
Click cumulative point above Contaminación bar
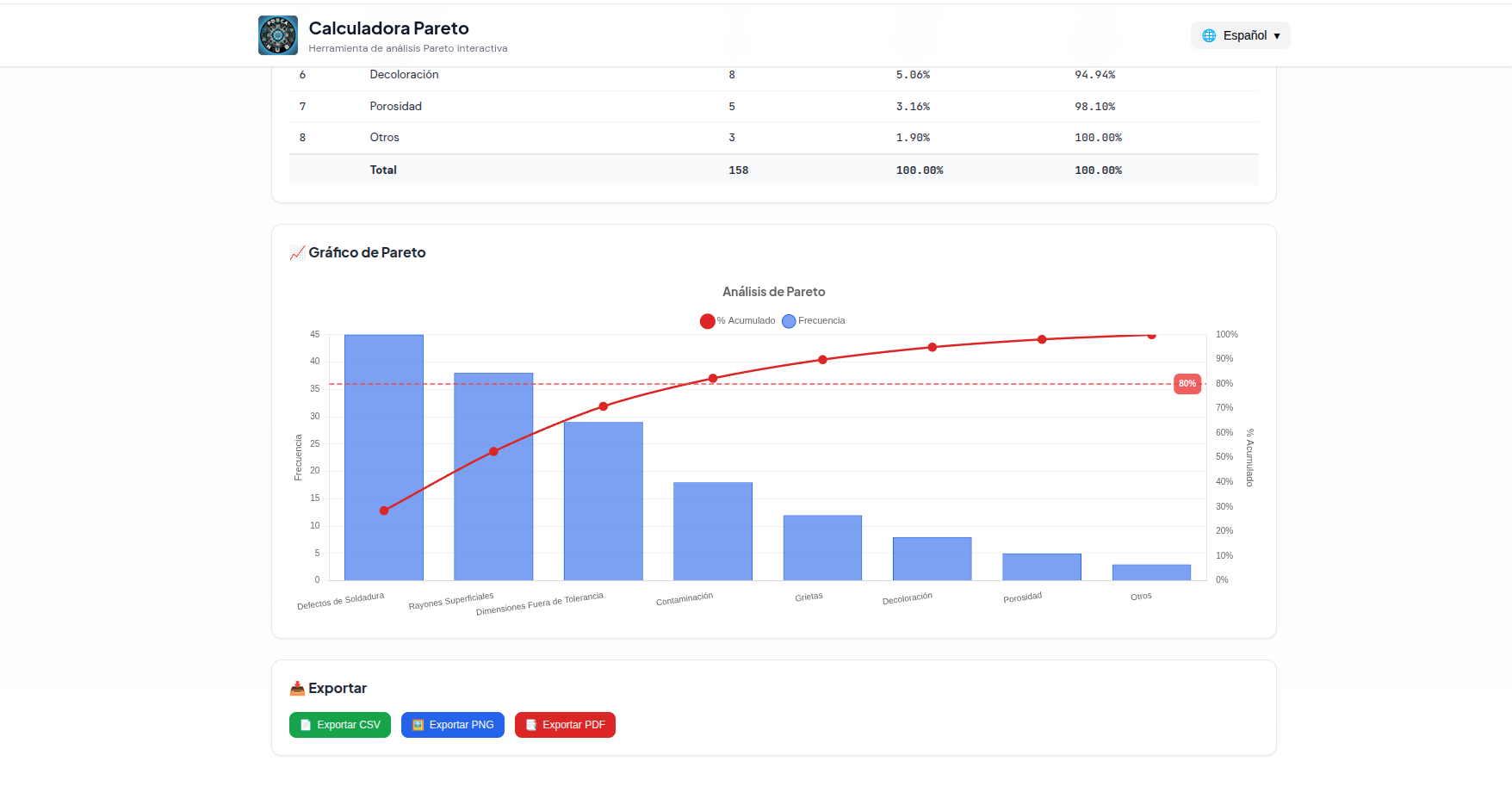713,379
